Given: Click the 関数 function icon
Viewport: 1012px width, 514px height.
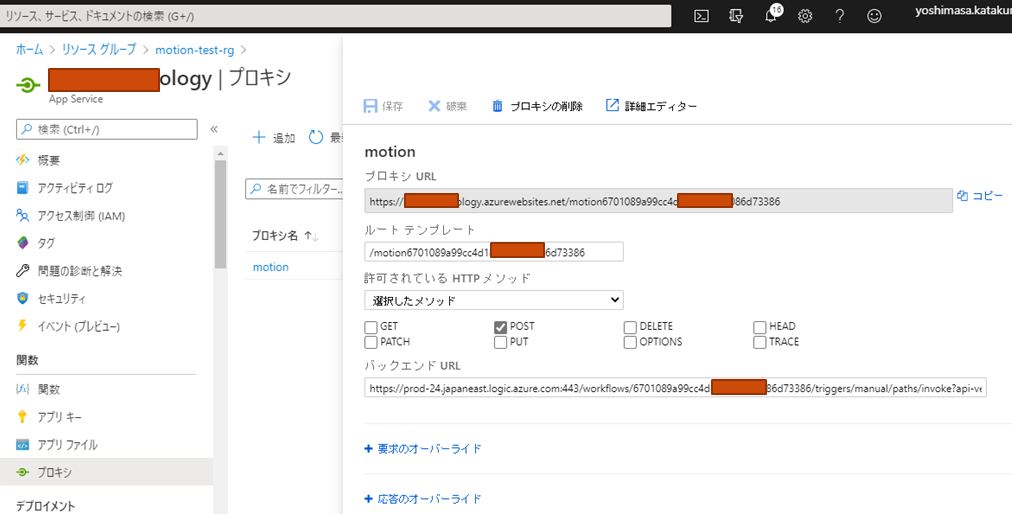Looking at the screenshot, I should 23,389.
